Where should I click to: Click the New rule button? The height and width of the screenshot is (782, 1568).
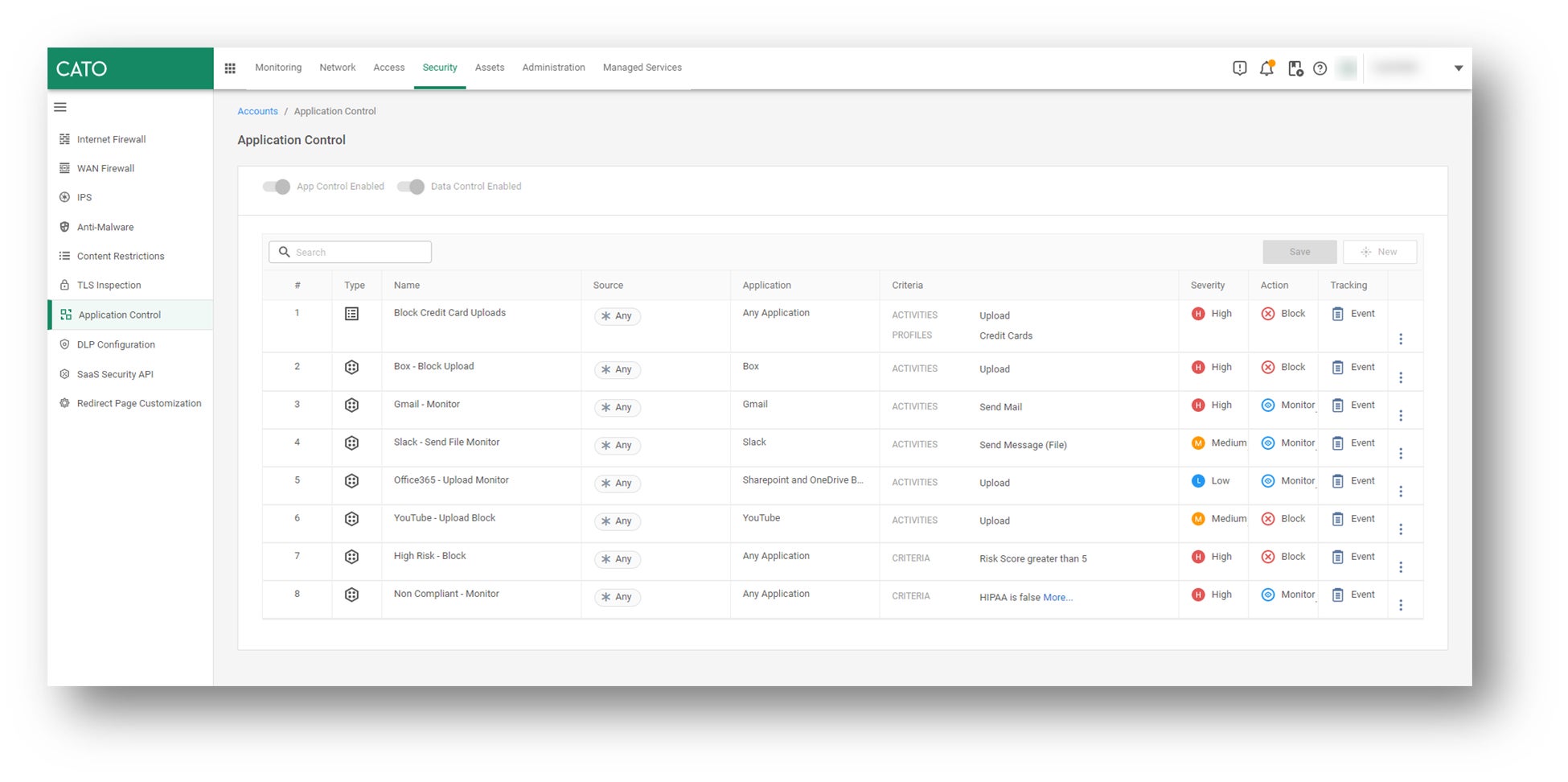(x=1380, y=252)
